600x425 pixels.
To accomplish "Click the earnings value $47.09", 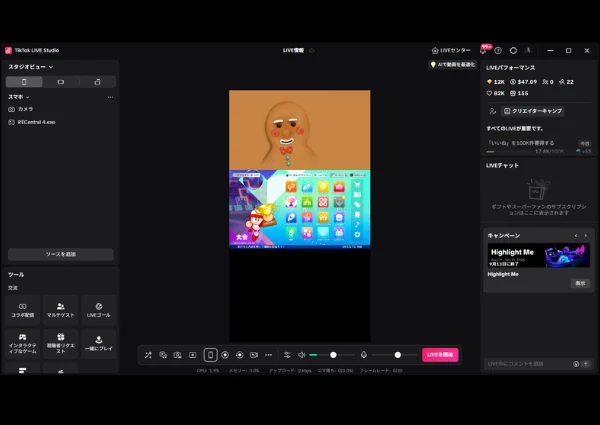I will pyautogui.click(x=523, y=82).
